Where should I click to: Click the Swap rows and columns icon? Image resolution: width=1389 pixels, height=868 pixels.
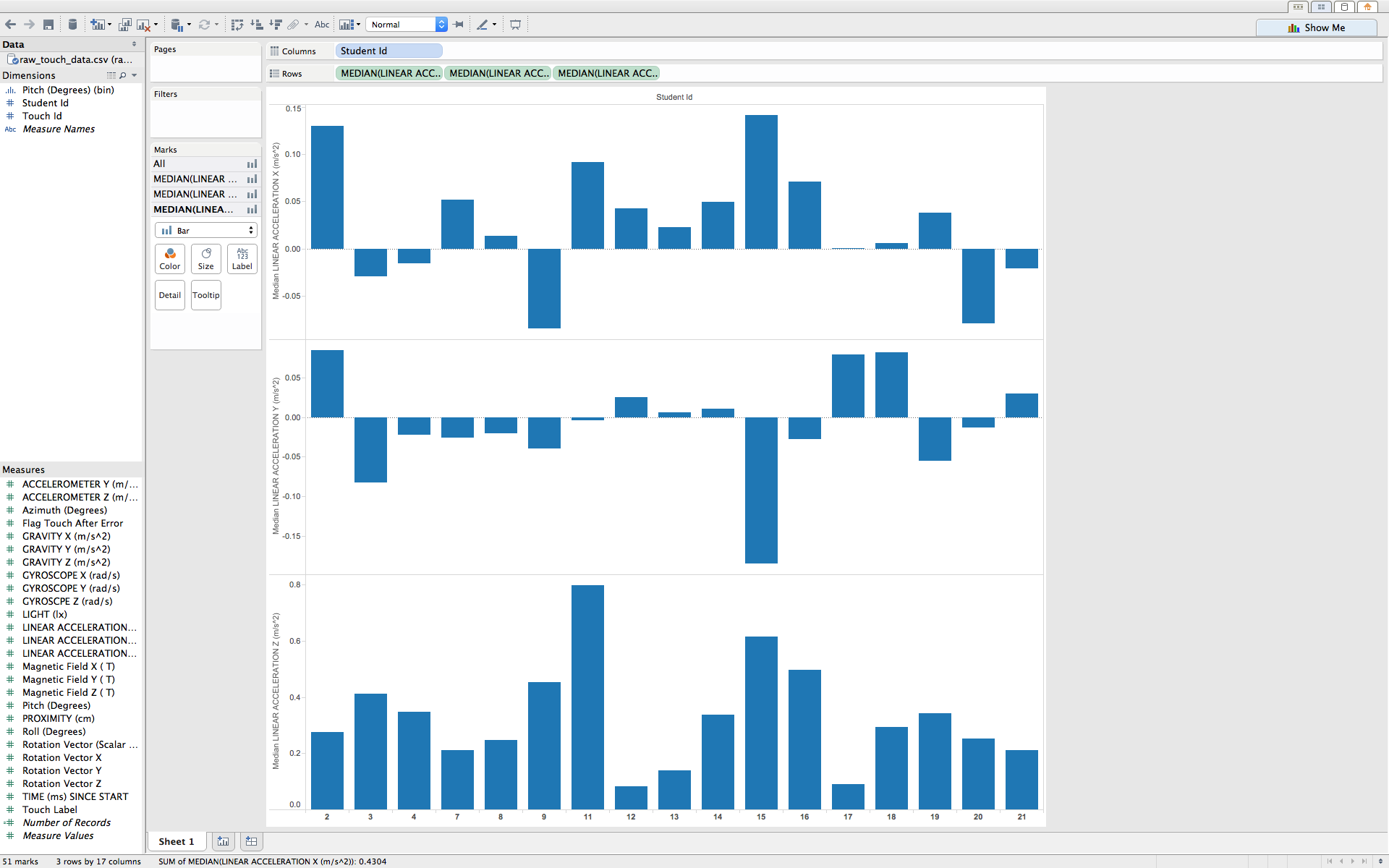(237, 25)
